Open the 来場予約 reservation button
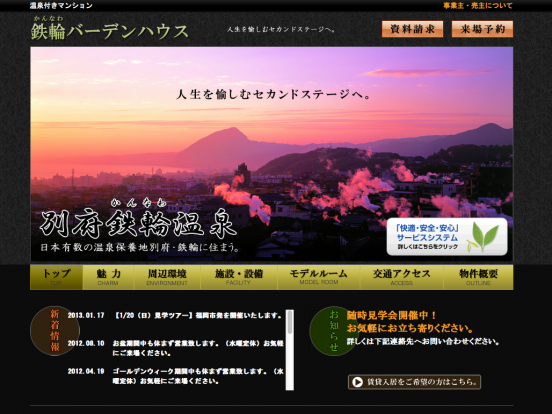552x414 pixels. coord(482,29)
